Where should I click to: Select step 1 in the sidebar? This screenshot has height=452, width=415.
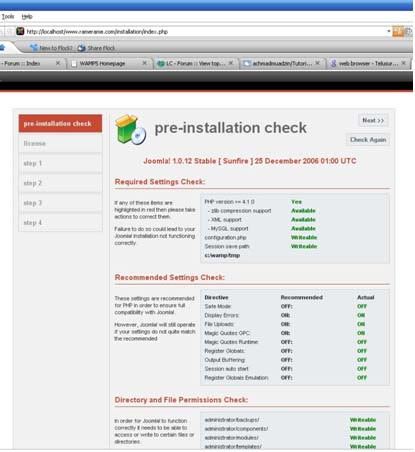tap(60, 163)
